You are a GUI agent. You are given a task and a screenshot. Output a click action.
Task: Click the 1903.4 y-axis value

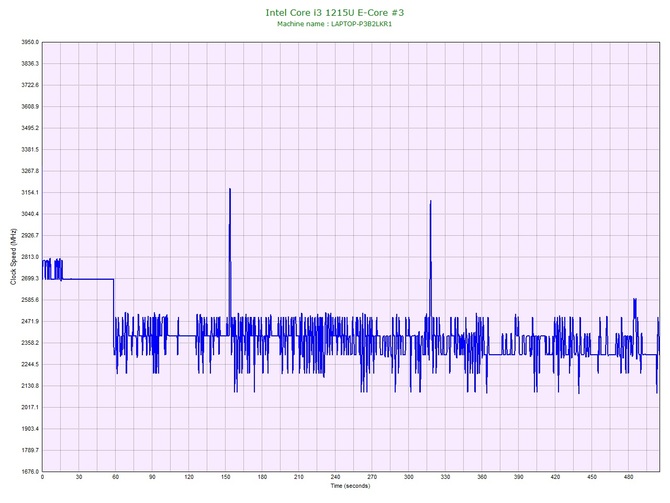pyautogui.click(x=30, y=429)
